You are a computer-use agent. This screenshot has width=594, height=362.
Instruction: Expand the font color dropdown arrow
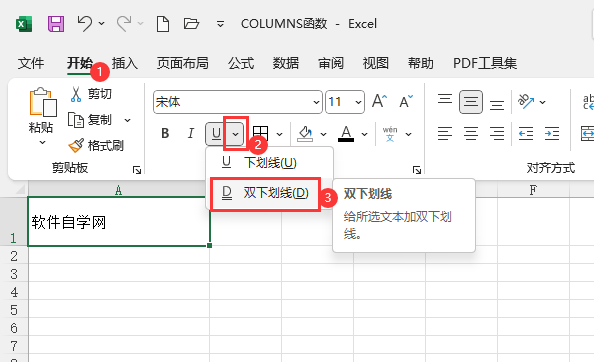364,134
